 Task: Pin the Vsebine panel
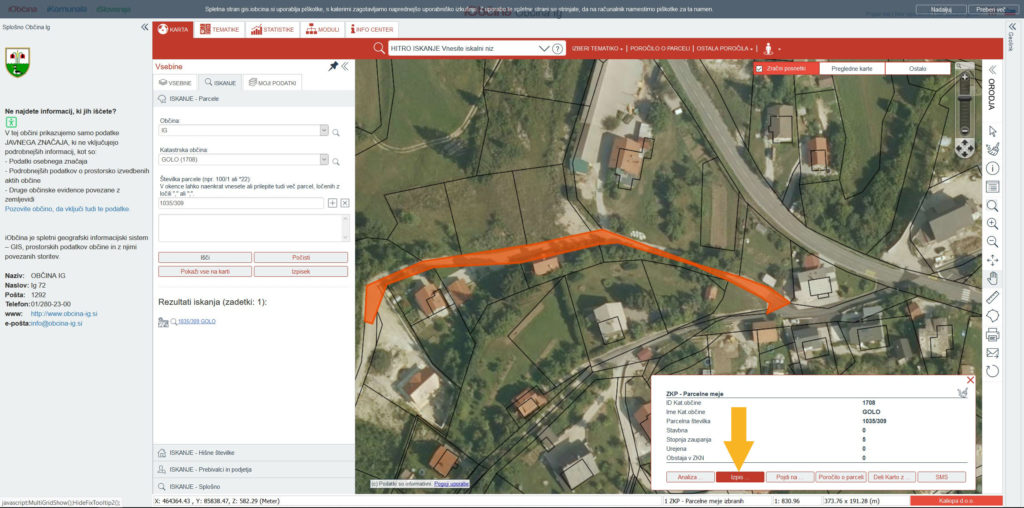pos(333,66)
